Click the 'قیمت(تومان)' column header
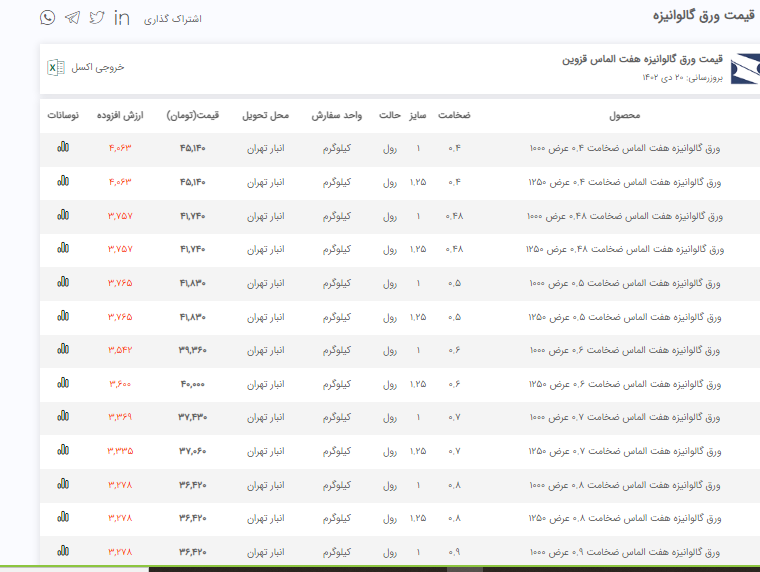Image resolution: width=760 pixels, height=572 pixels. point(193,115)
